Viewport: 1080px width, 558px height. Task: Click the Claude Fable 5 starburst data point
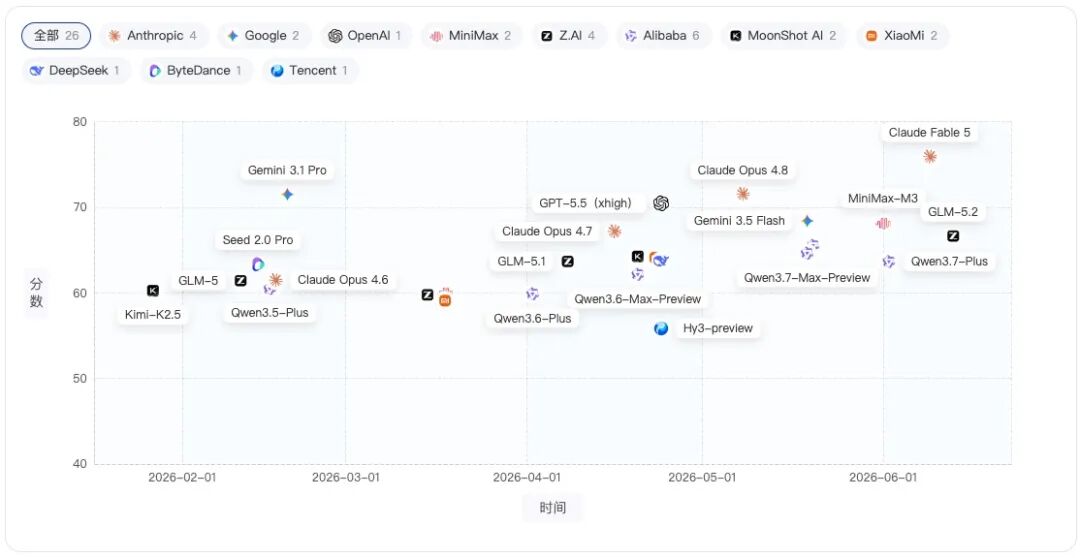pos(929,156)
